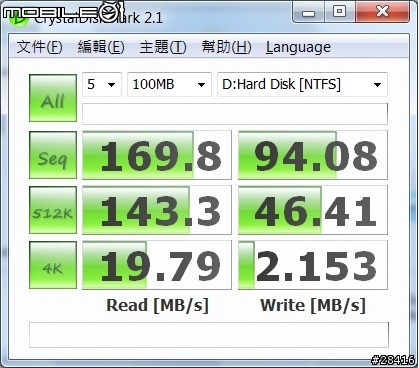Start the 512K random test
Screen dimensions: 419x368
53,210
